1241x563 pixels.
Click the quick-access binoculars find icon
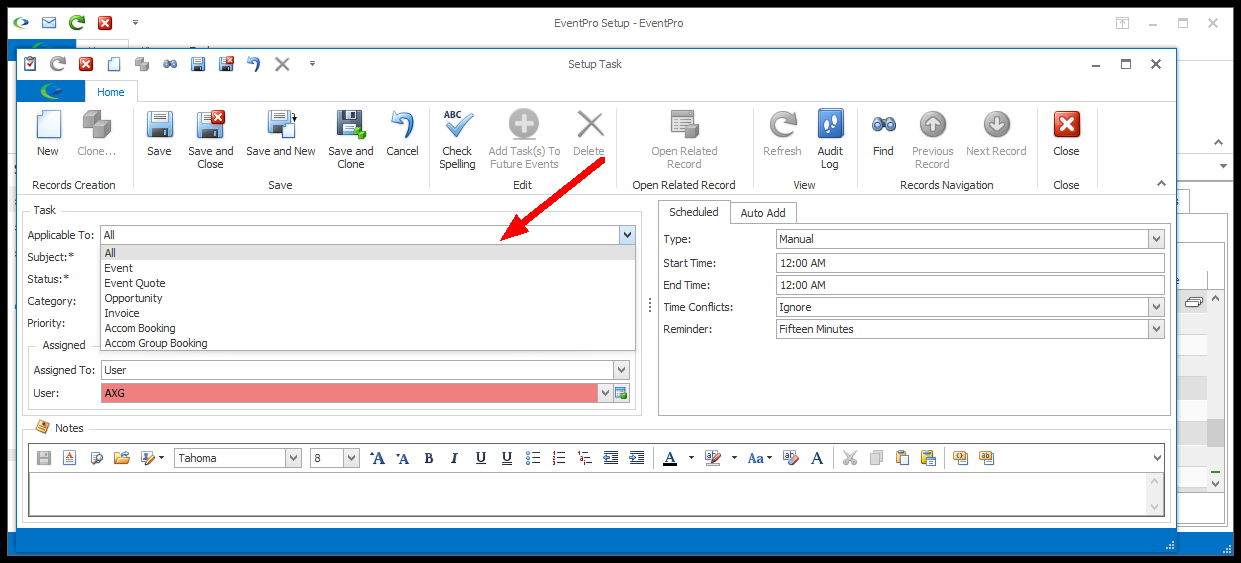click(170, 63)
